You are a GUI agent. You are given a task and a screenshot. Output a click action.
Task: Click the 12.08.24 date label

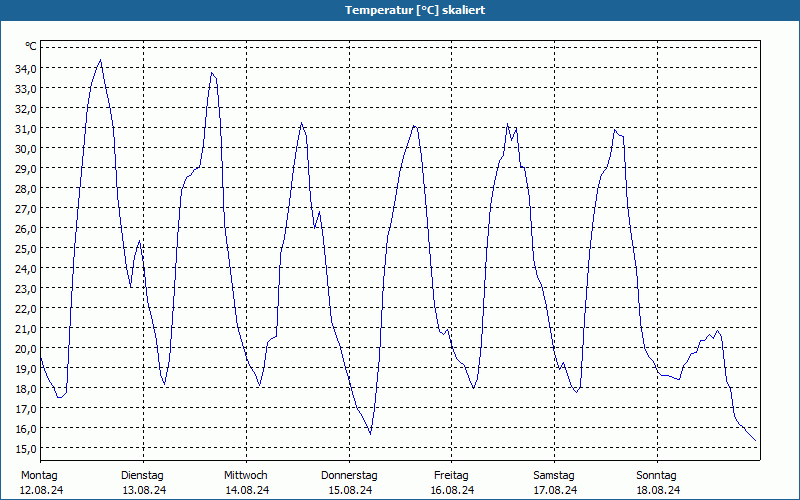41,490
